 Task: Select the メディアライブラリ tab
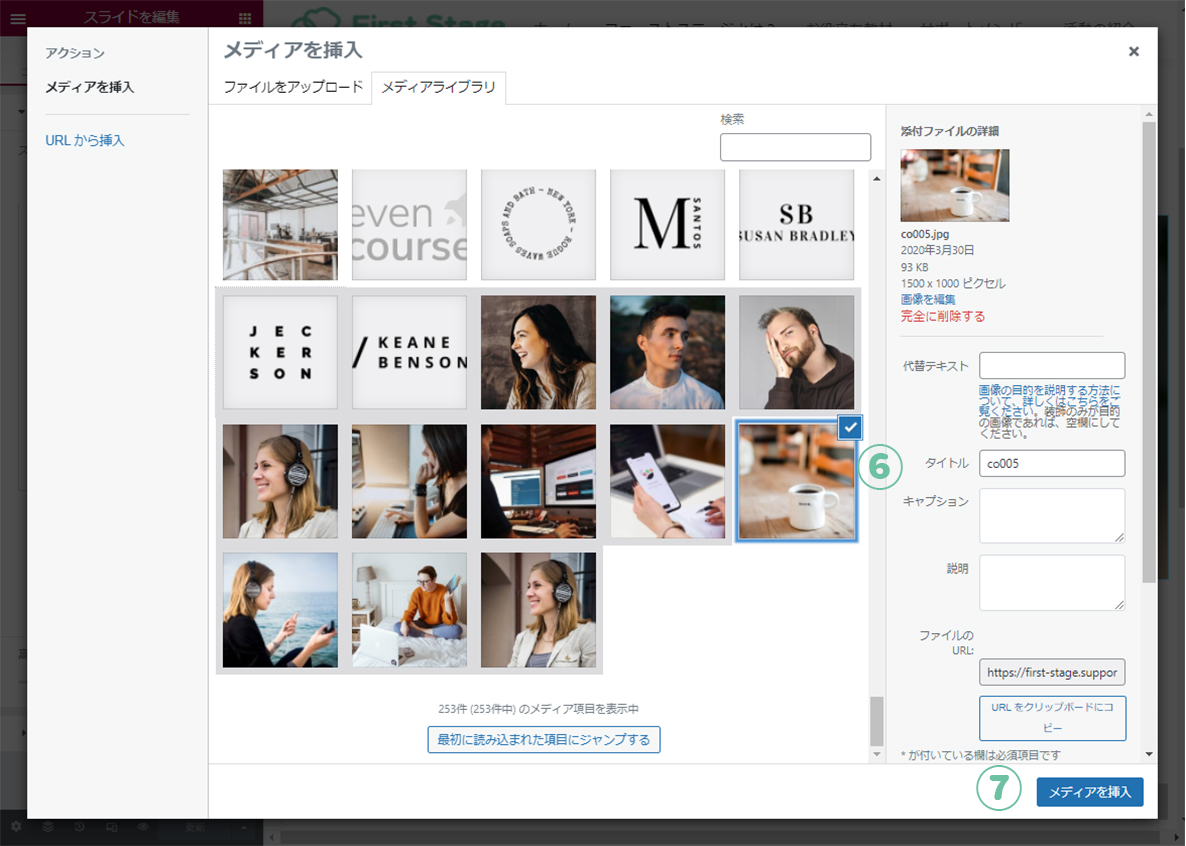[x=438, y=87]
